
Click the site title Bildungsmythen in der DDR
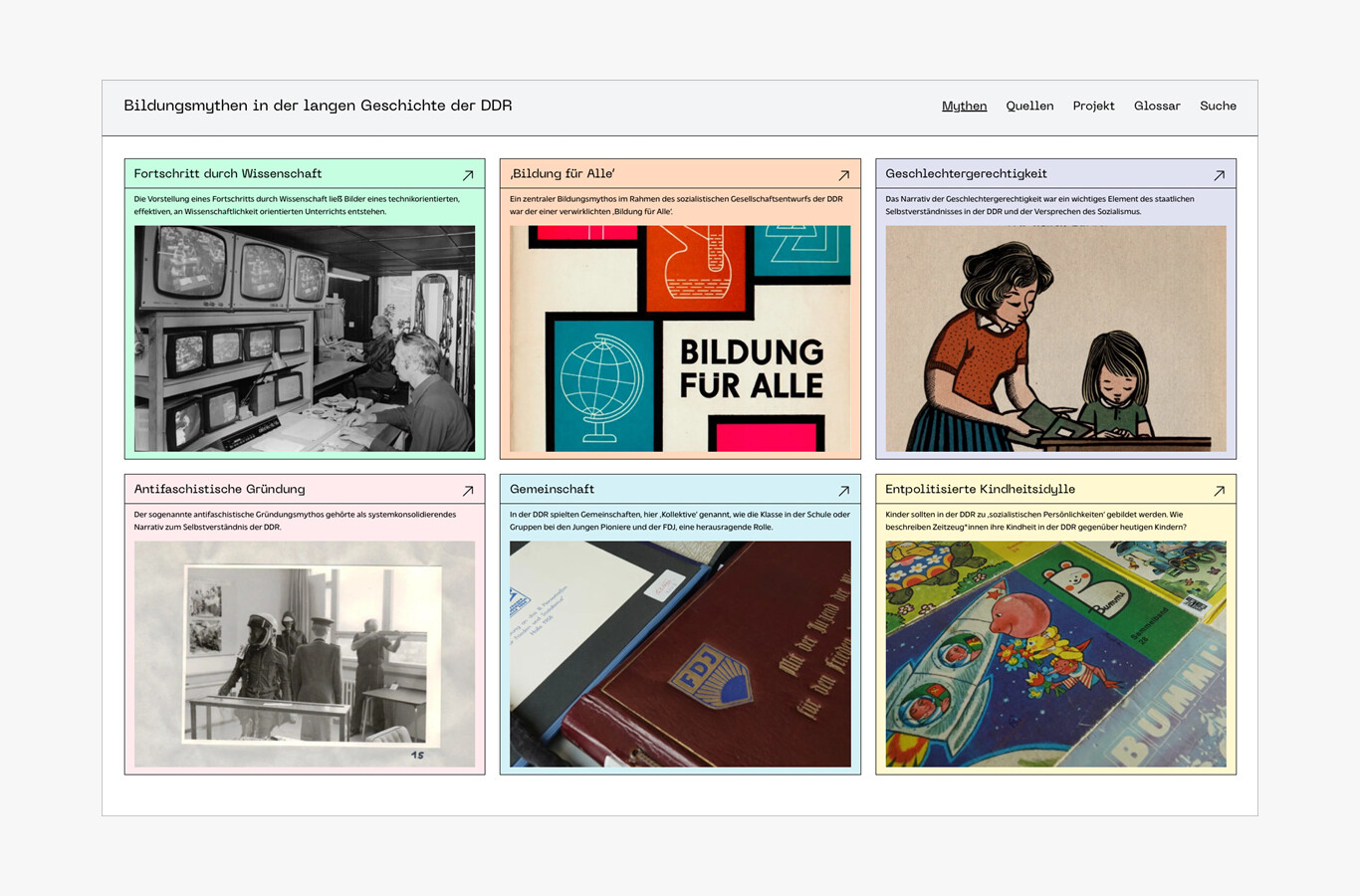318,106
